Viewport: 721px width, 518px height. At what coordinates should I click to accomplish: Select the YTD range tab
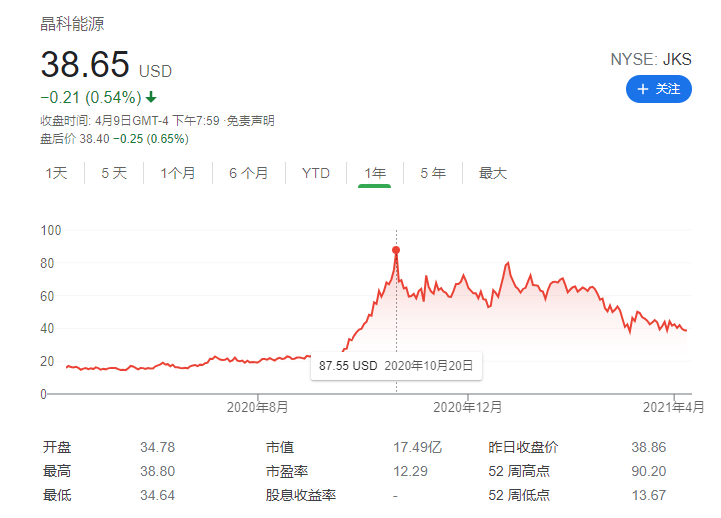[x=315, y=173]
